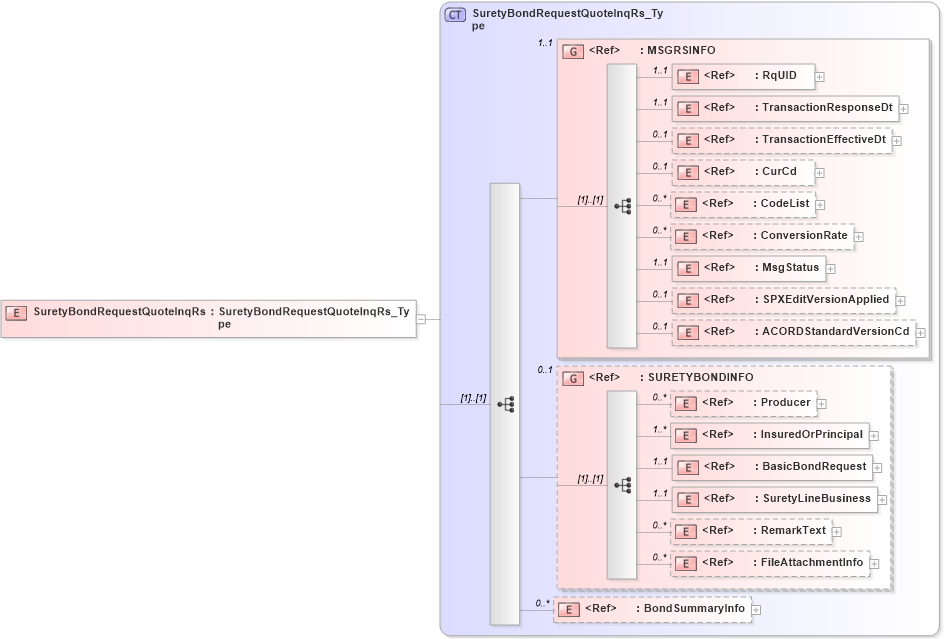Expand the ACORDStandardVersionCd element details

coord(920,332)
